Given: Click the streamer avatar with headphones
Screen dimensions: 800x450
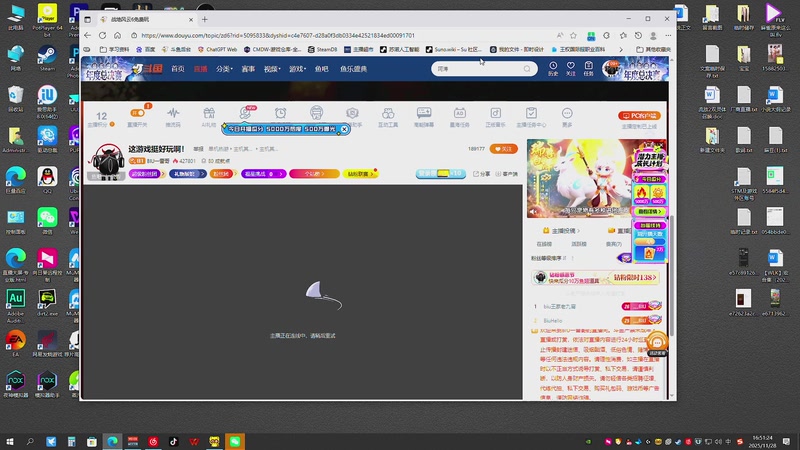Looking at the screenshot, I should [x=108, y=161].
